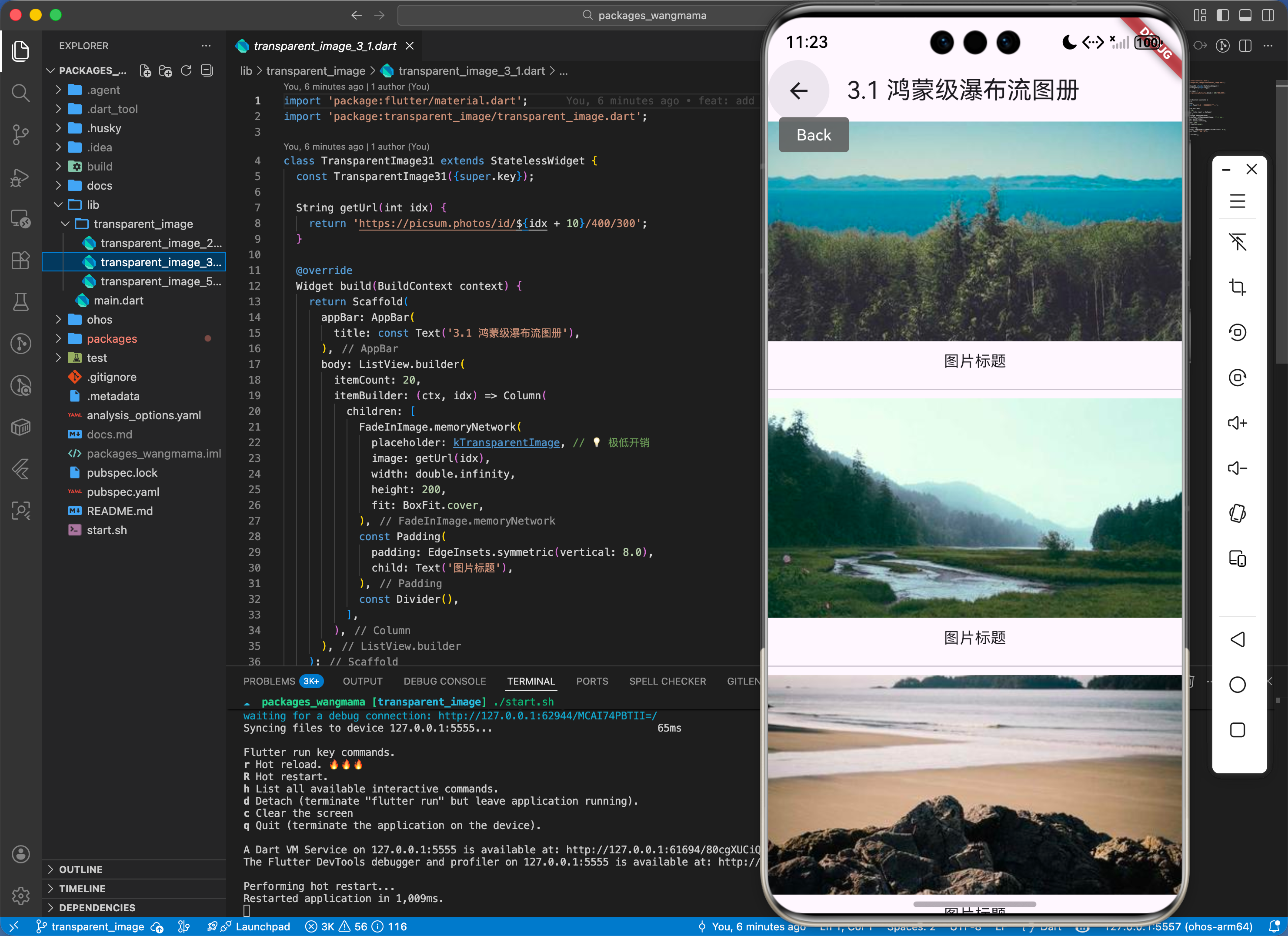Toggle the secondary sidebar layout button
Viewport: 1288px width, 936px height.
pos(1268,15)
